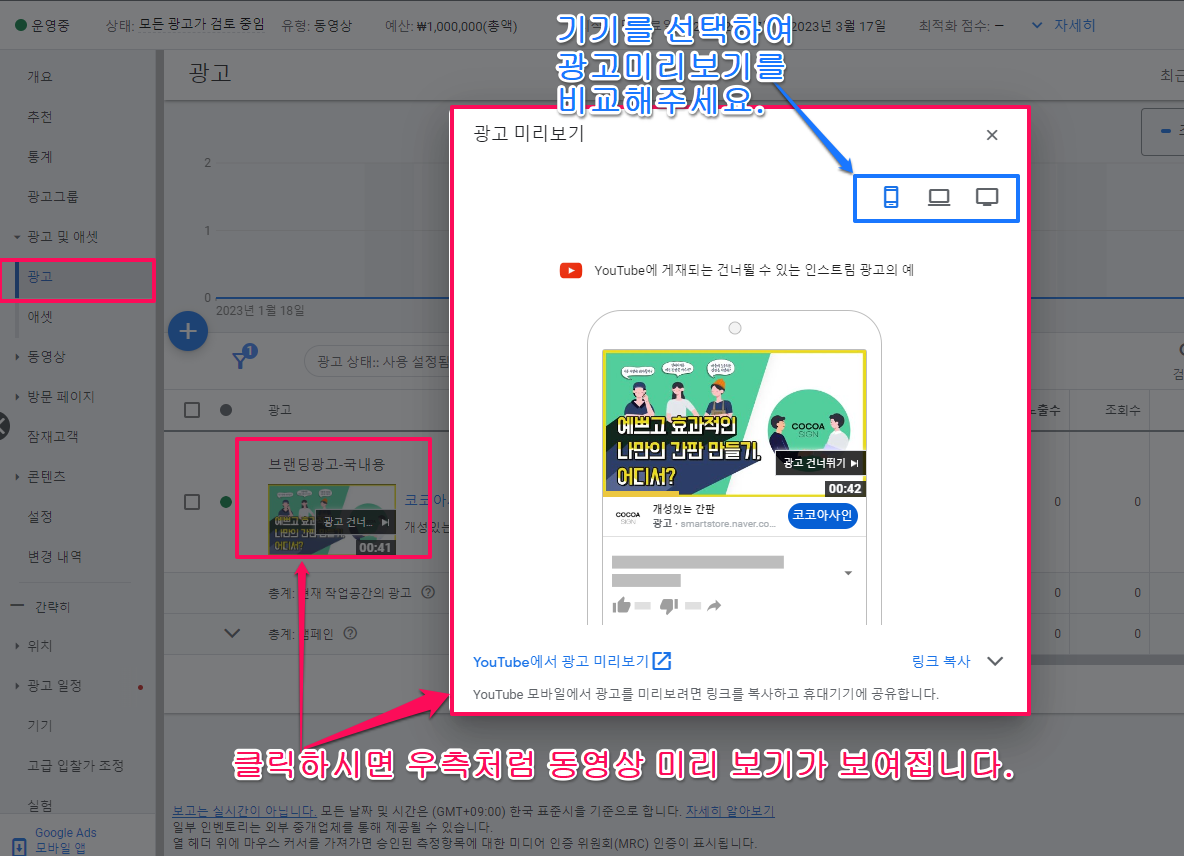Select the mobile phone preview device icon
The image size is (1184, 856).
(x=891, y=197)
